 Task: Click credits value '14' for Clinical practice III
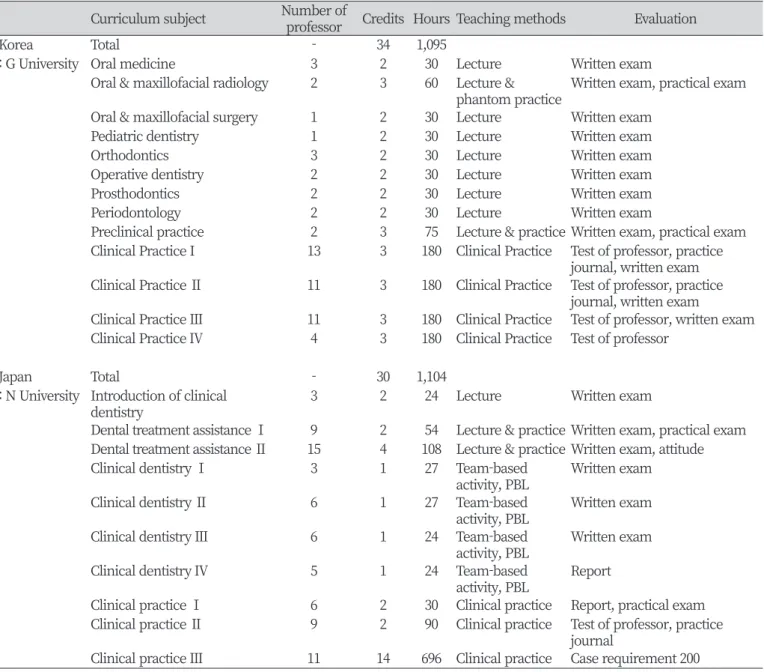click(x=383, y=659)
